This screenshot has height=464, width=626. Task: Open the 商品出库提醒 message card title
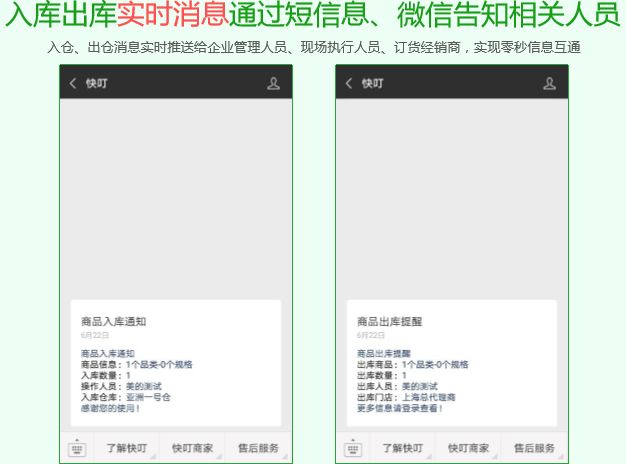pos(390,322)
